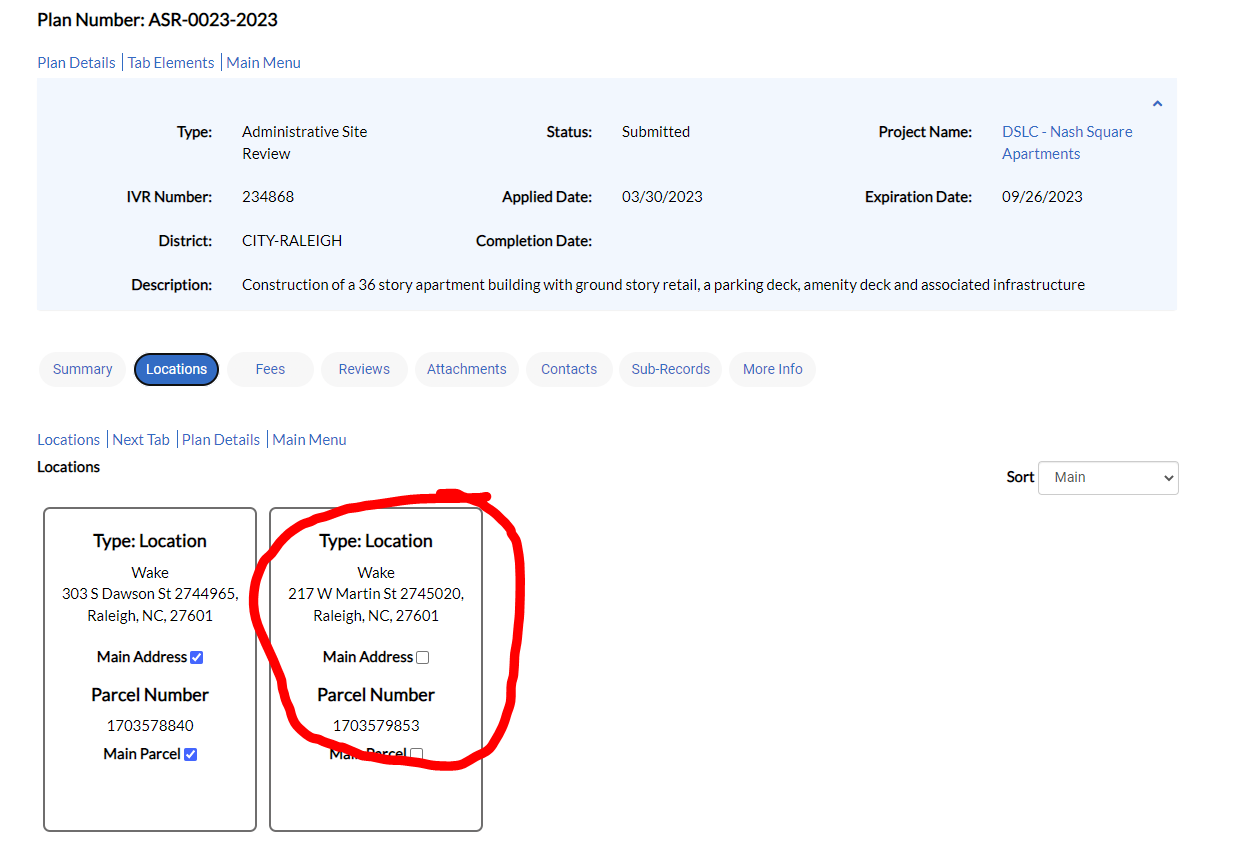This screenshot has width=1238, height=846.
Task: Select the 303 S Dawson St location card
Action: [150, 669]
